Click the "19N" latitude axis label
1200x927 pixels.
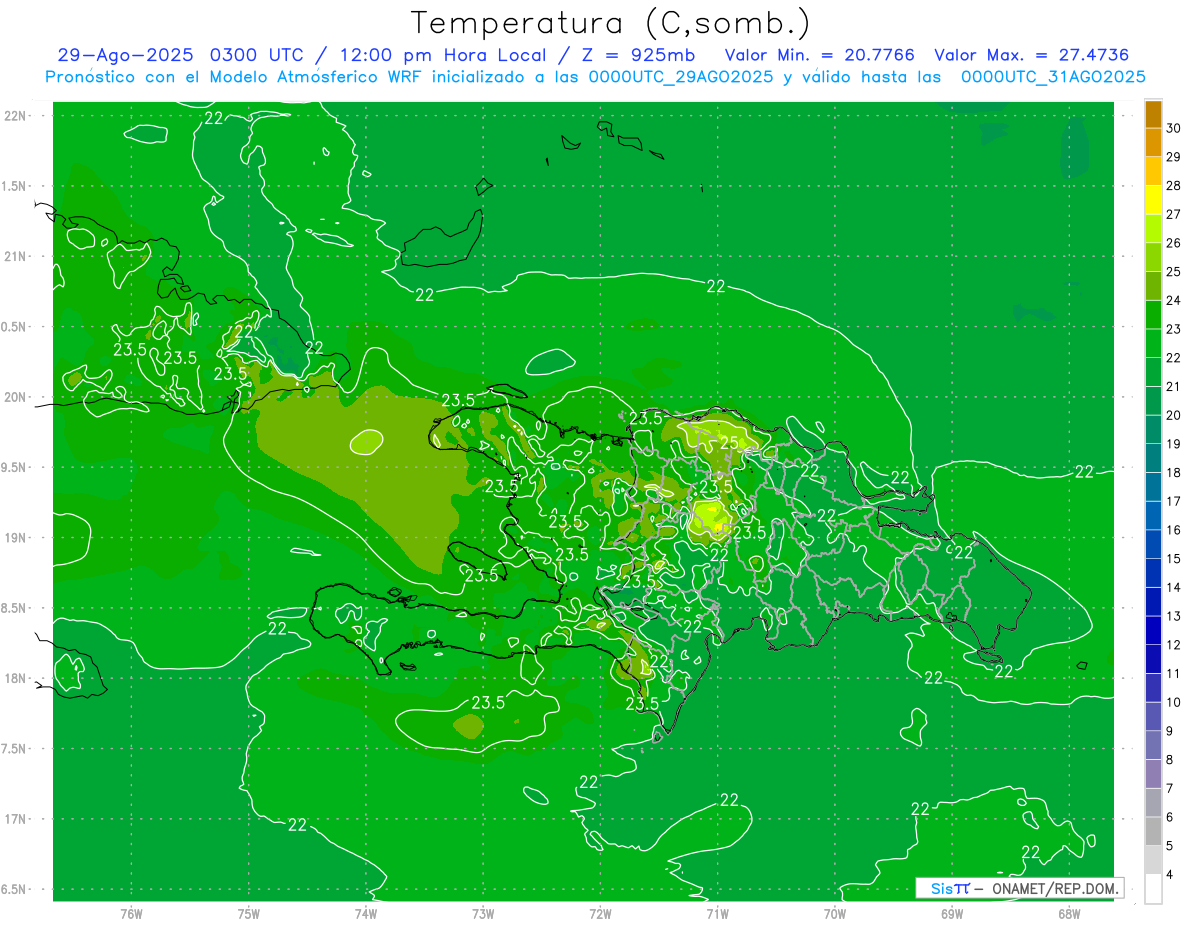pyautogui.click(x=17, y=538)
